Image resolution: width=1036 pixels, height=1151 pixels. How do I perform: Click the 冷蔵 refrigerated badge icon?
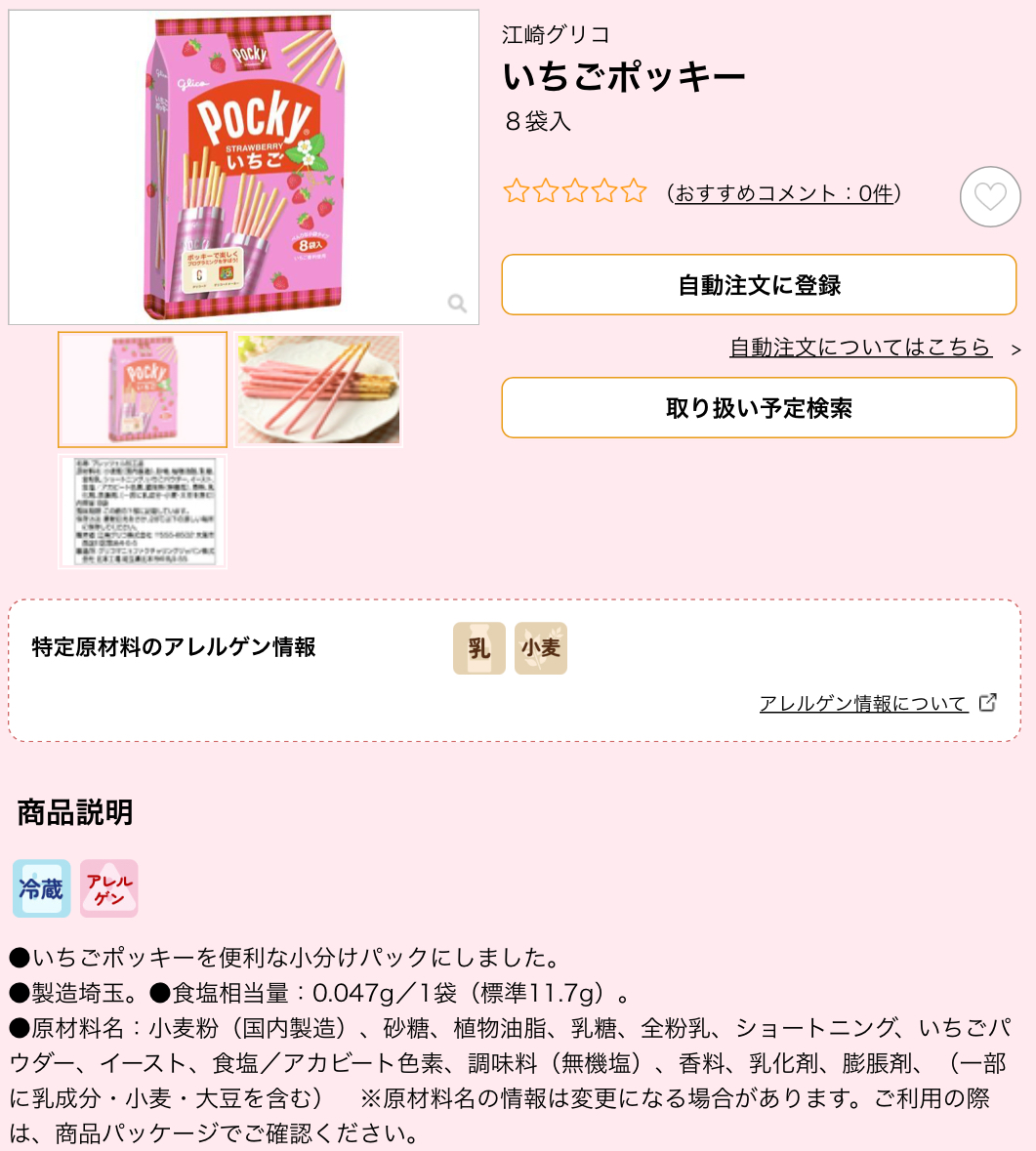42,888
